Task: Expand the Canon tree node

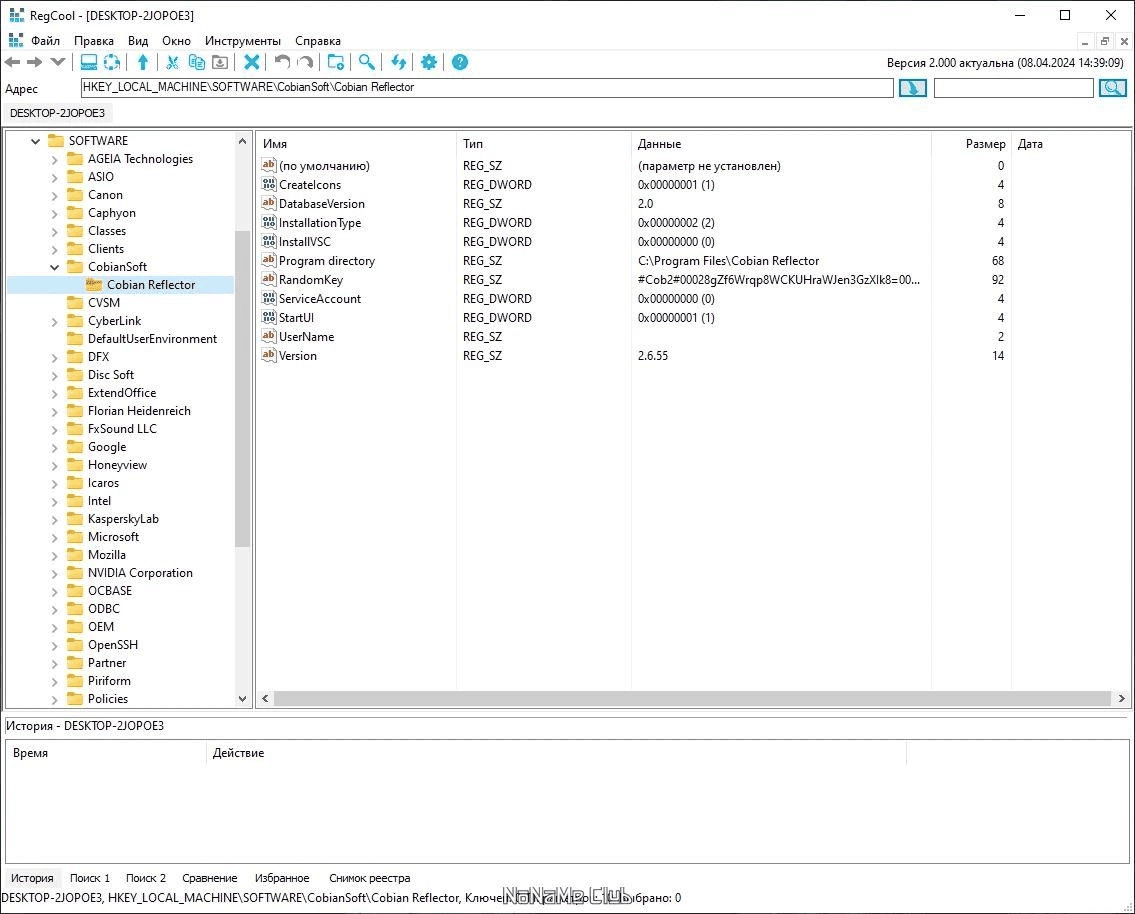Action: pyautogui.click(x=54, y=195)
